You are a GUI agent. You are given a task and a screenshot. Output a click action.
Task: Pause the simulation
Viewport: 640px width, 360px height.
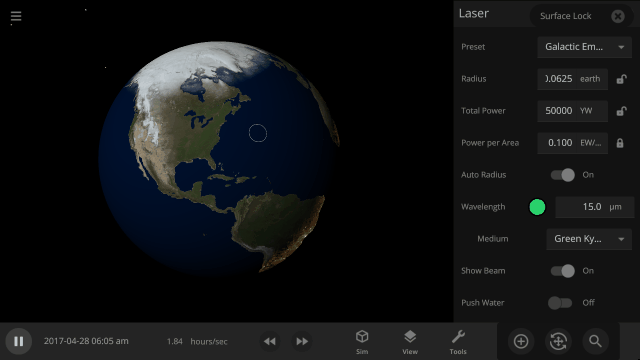[x=18, y=341]
